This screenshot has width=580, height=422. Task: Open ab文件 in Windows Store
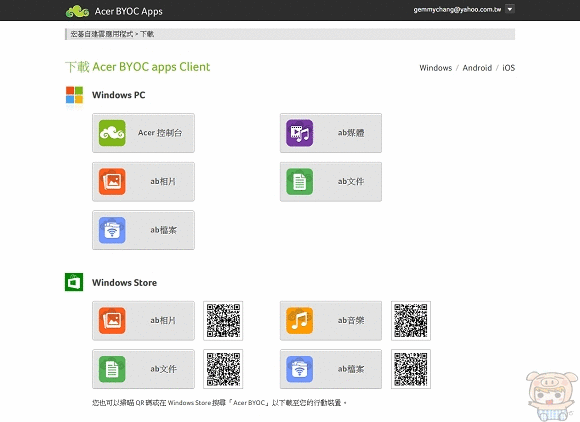pos(144,369)
